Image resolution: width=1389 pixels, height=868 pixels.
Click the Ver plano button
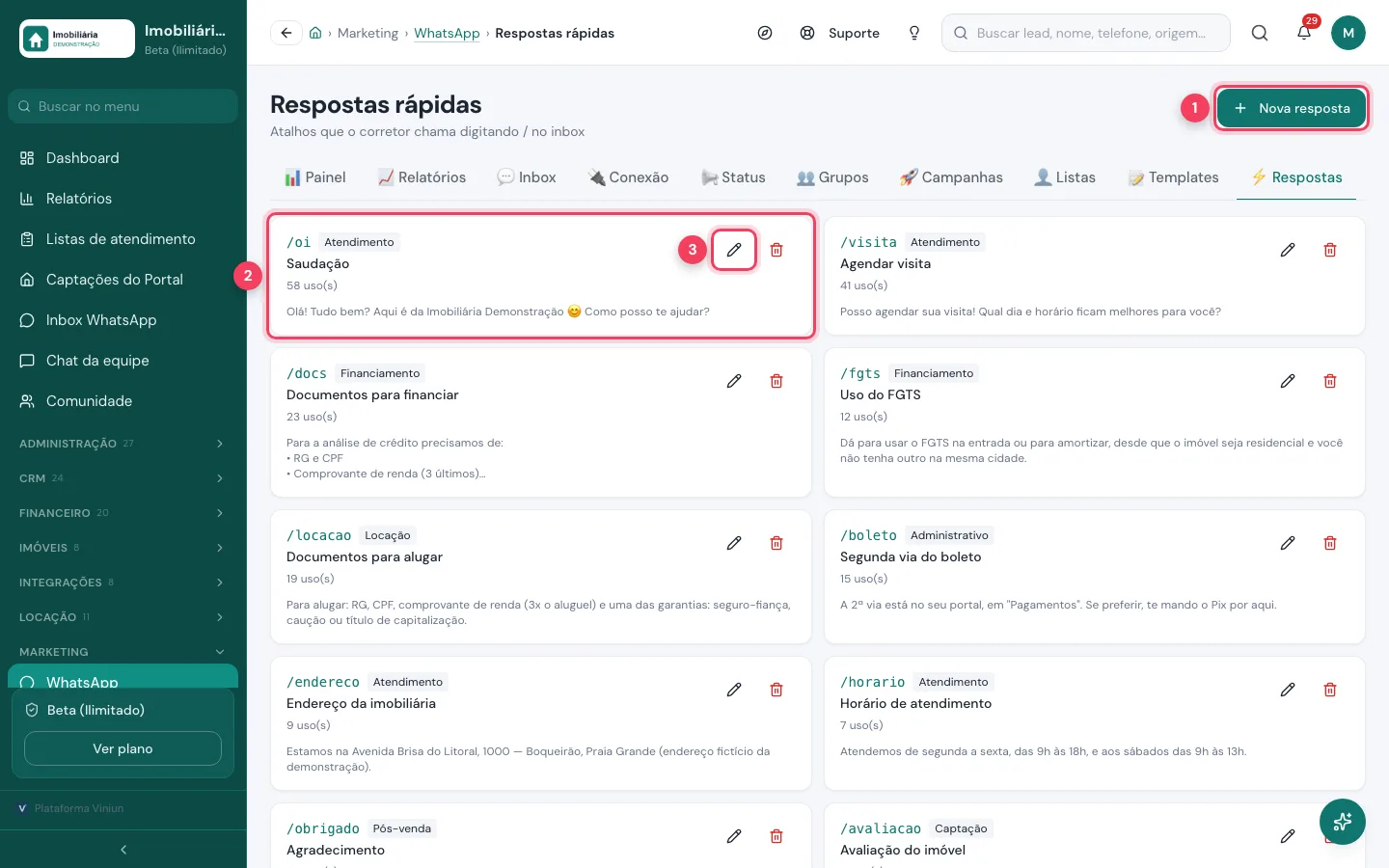[x=123, y=748]
